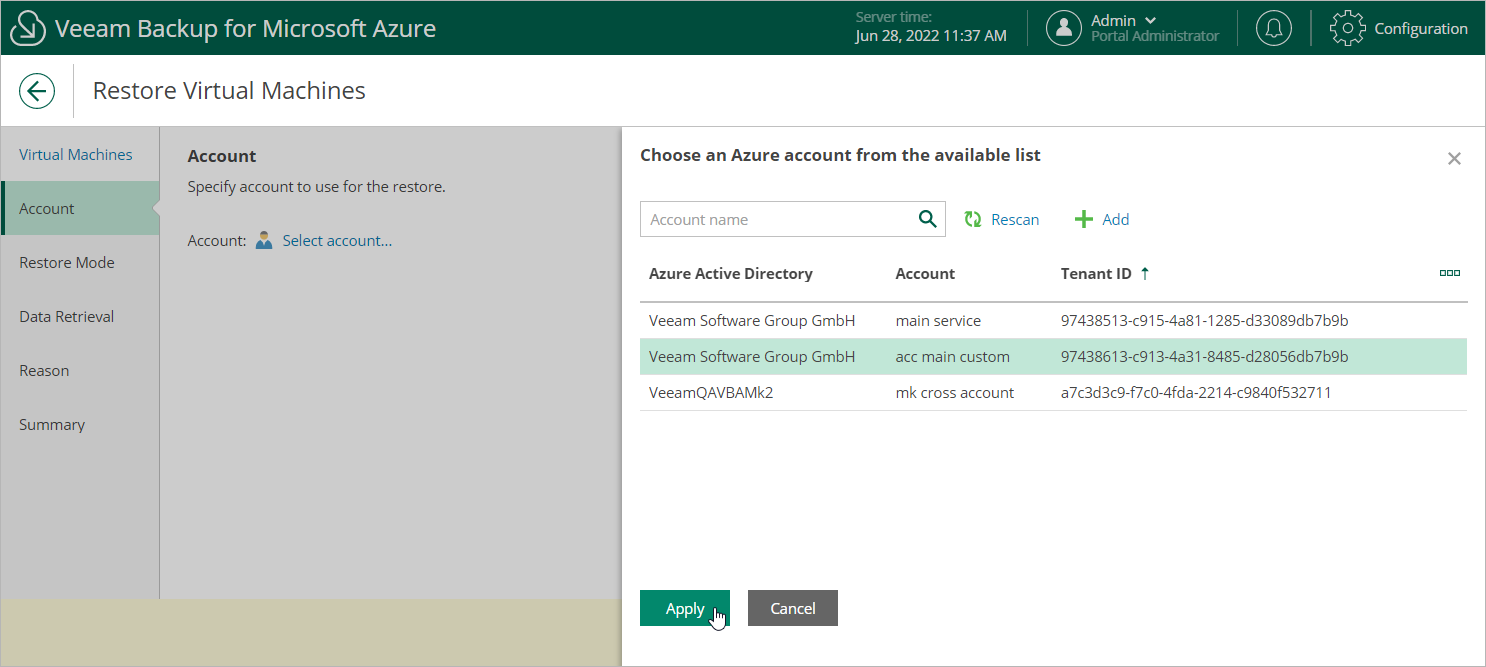Click the Rescan refresh icon
The image size is (1486, 667).
coord(973,219)
